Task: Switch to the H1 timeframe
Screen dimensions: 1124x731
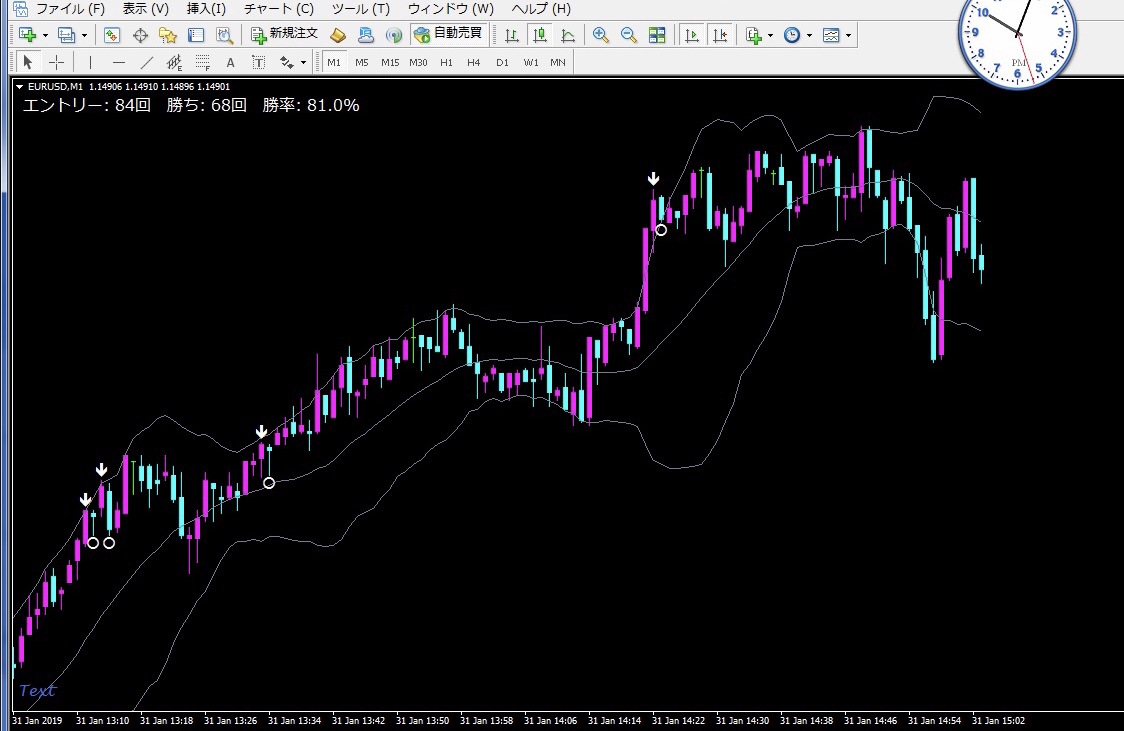Action: pyautogui.click(x=446, y=62)
